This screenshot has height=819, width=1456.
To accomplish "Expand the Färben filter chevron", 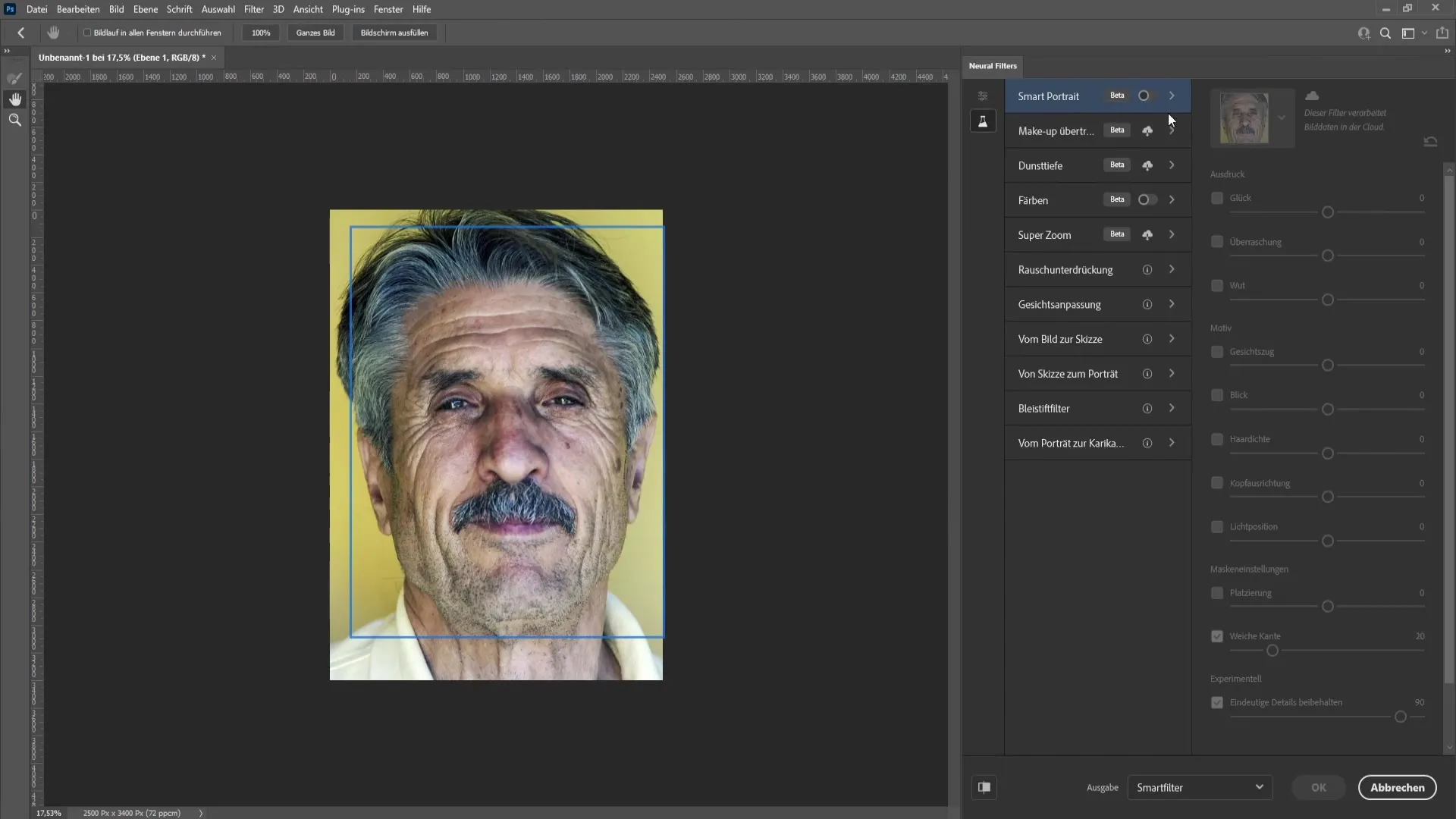I will [1172, 200].
